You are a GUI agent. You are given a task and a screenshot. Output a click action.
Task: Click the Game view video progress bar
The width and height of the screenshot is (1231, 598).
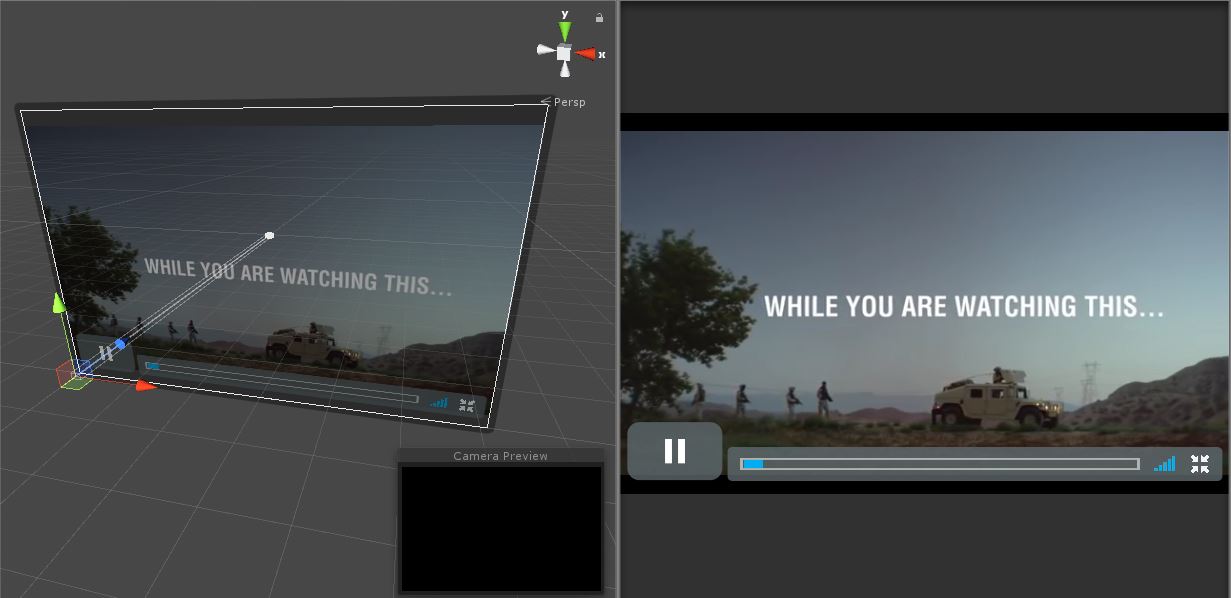point(939,464)
